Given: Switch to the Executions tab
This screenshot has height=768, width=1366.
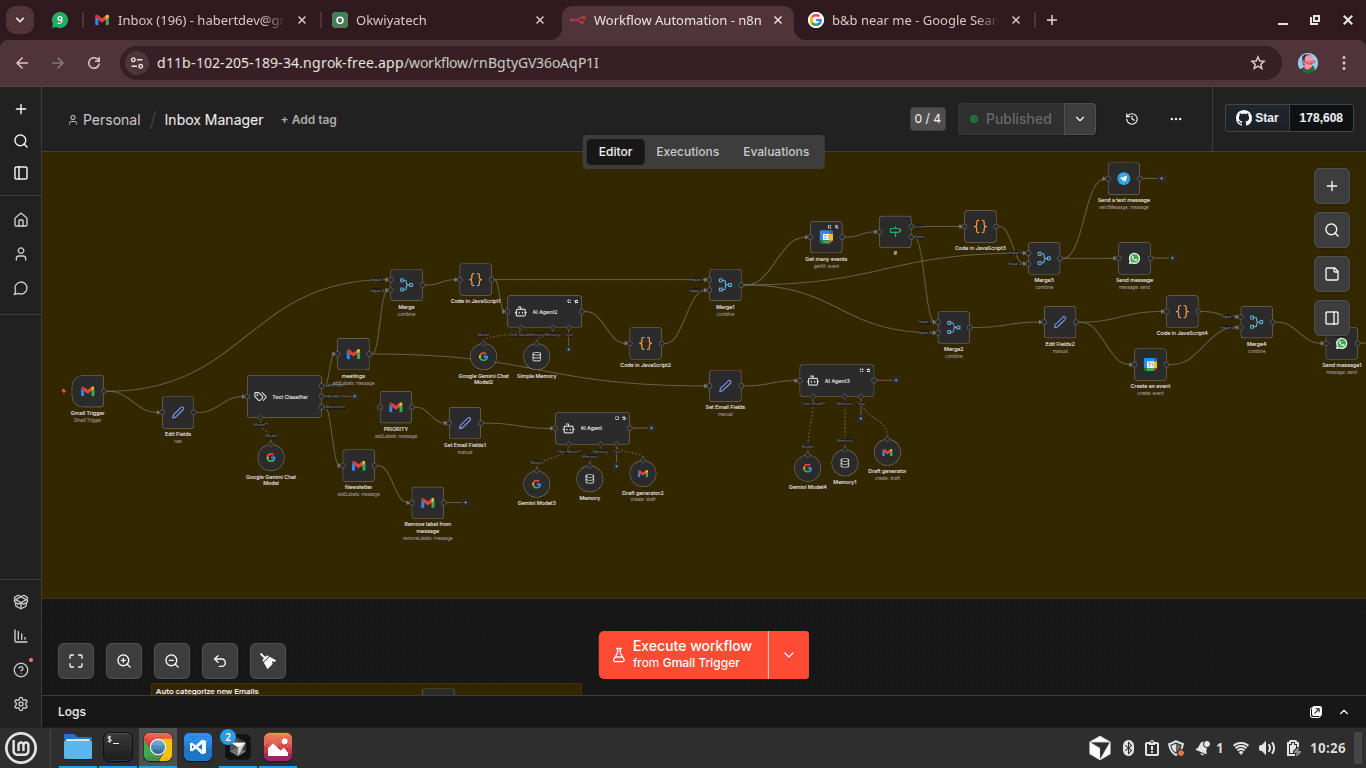Looking at the screenshot, I should 687,151.
